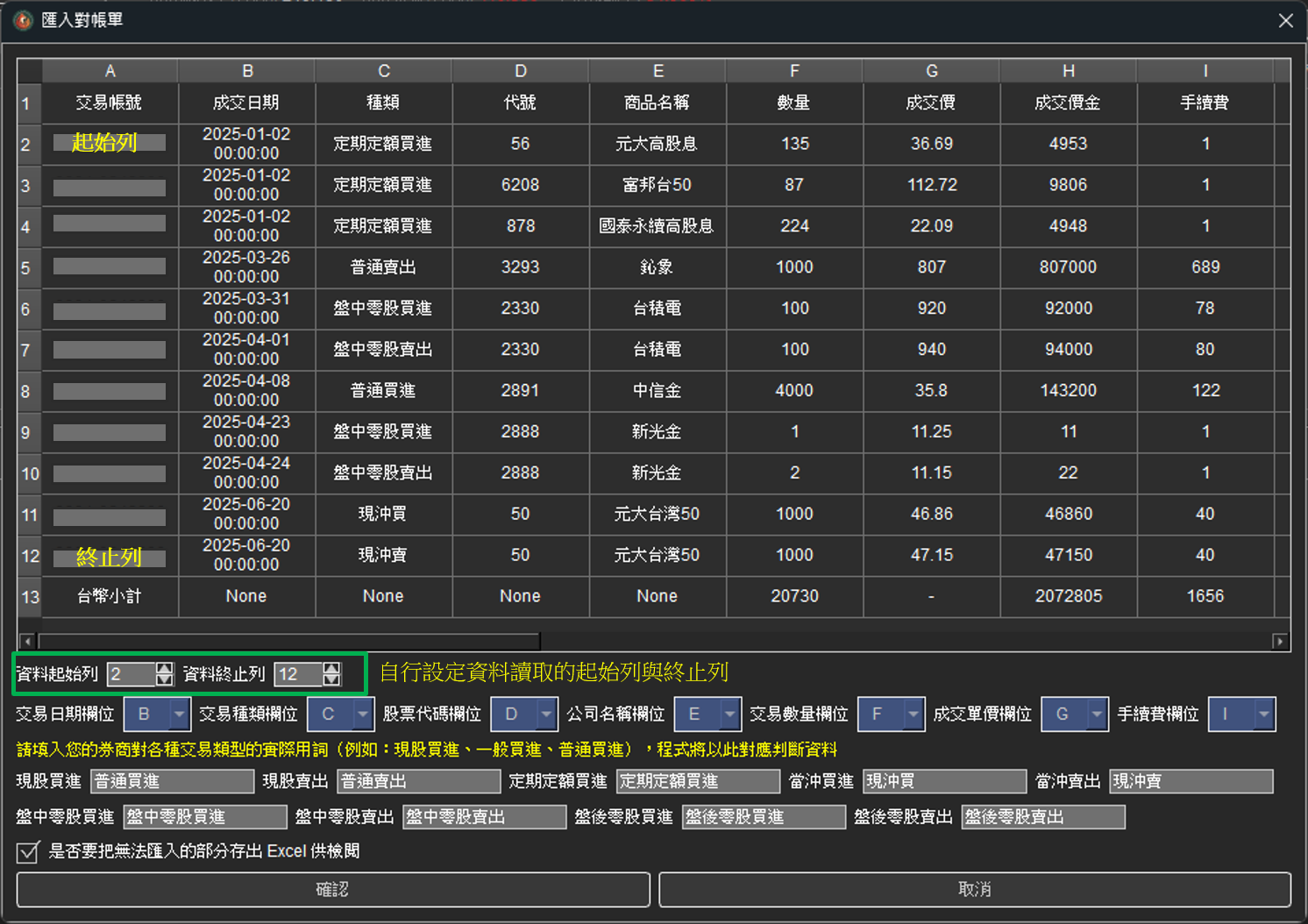The height and width of the screenshot is (924, 1308).
Task: Click the 112.72 price cell
Action: pos(932,185)
